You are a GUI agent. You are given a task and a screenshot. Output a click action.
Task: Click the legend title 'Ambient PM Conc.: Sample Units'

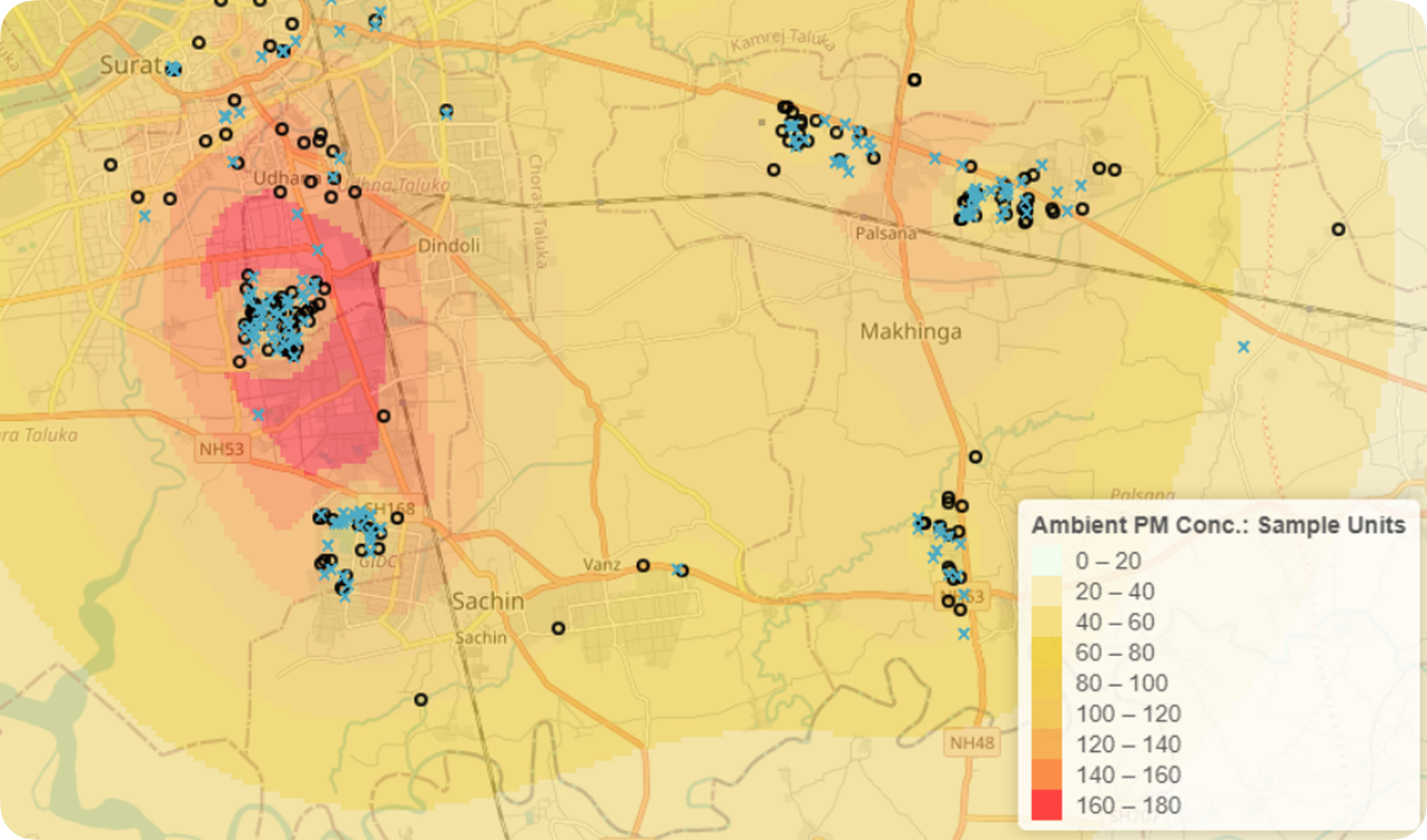[x=1218, y=526]
